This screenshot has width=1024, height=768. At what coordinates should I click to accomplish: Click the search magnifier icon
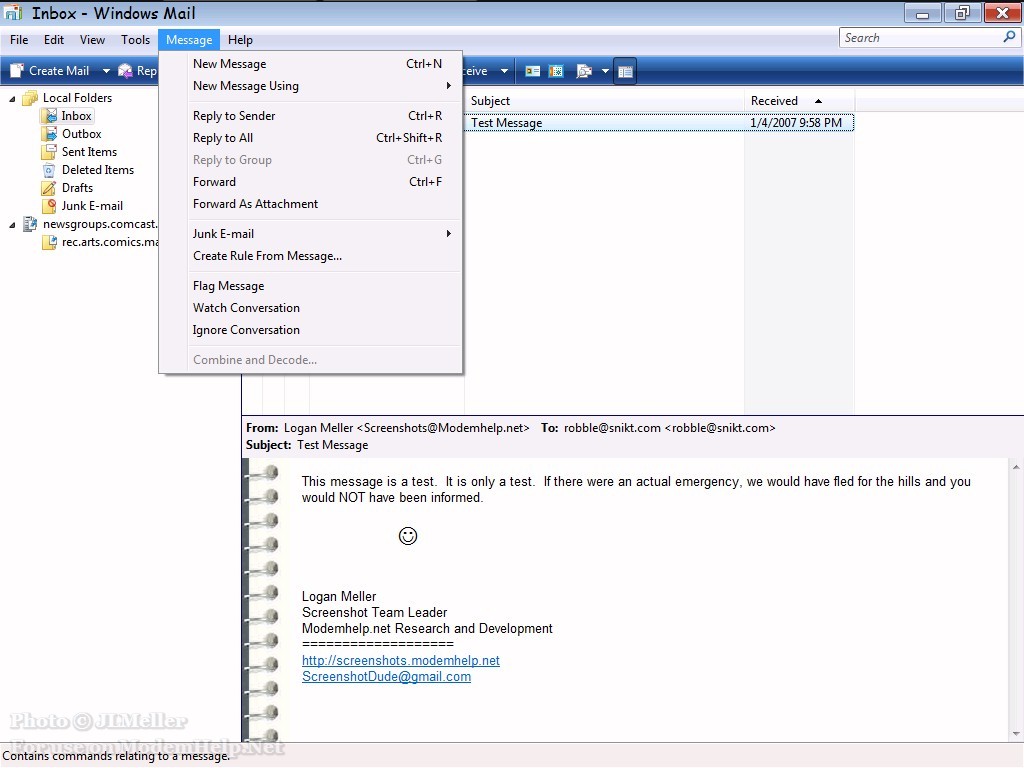tap(1009, 37)
